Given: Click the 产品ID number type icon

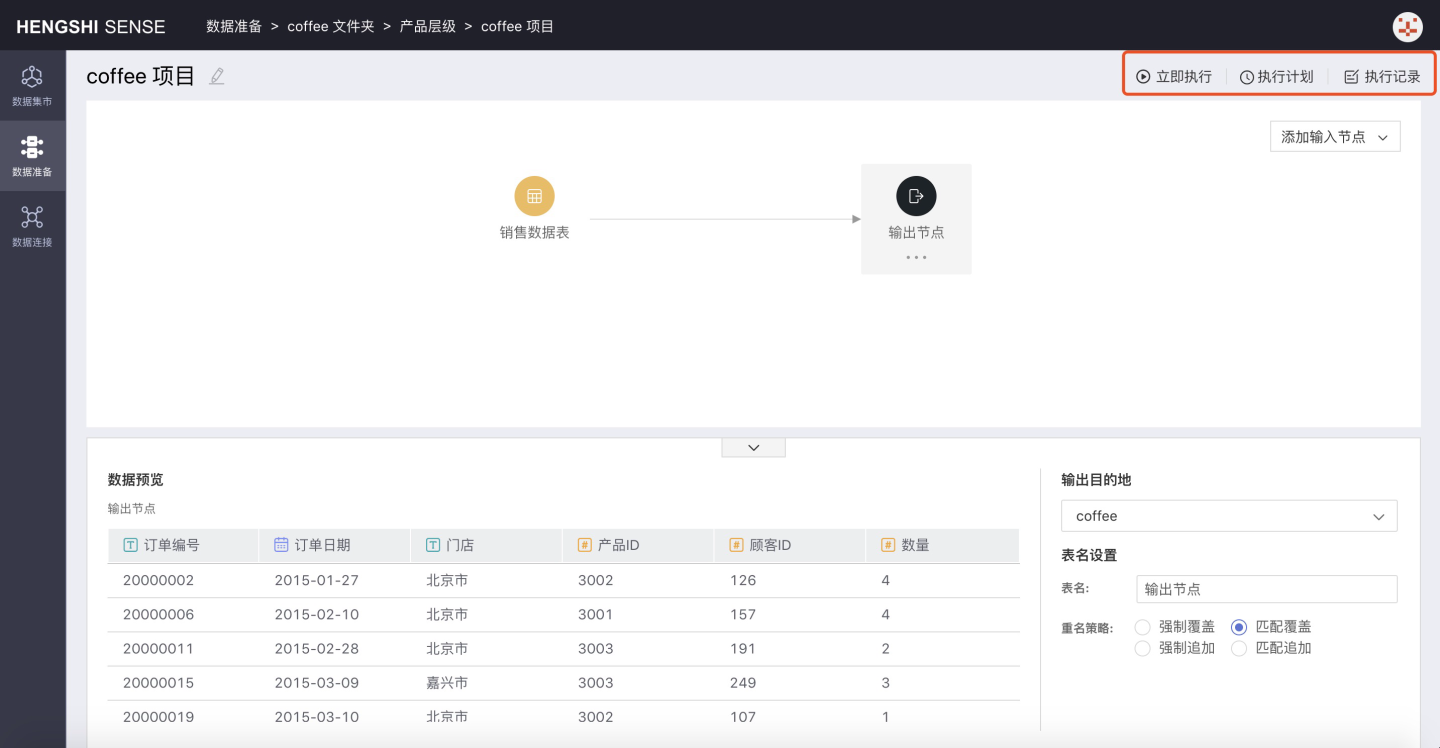Looking at the screenshot, I should (x=585, y=545).
